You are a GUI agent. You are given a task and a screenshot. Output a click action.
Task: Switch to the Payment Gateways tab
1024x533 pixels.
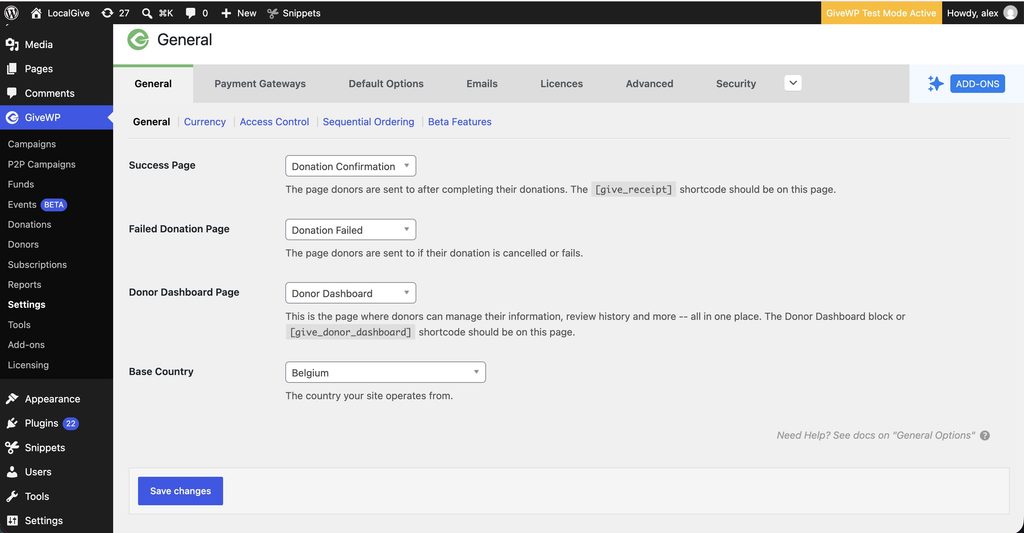tap(260, 84)
